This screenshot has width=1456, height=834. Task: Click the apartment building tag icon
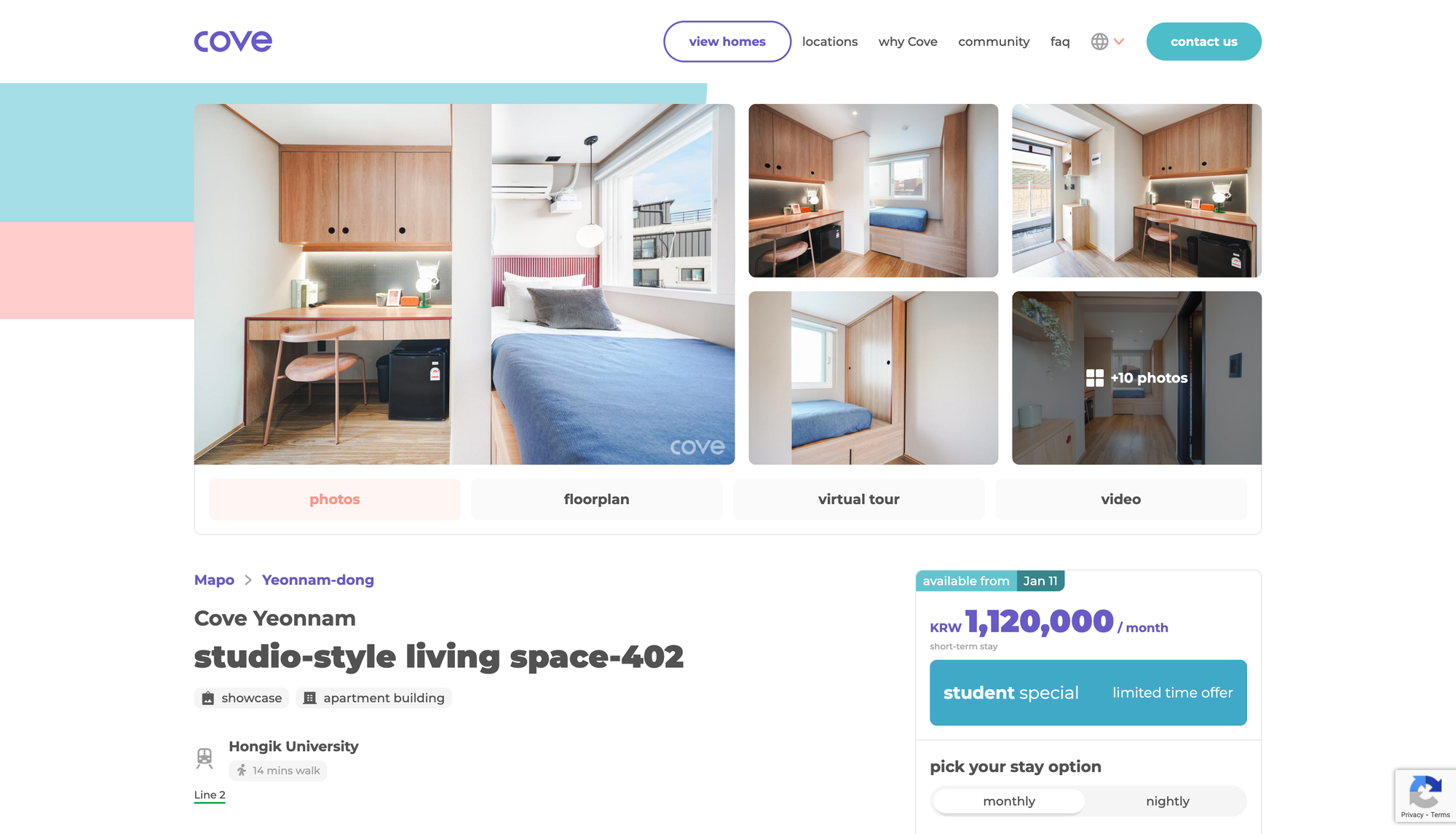(x=309, y=698)
